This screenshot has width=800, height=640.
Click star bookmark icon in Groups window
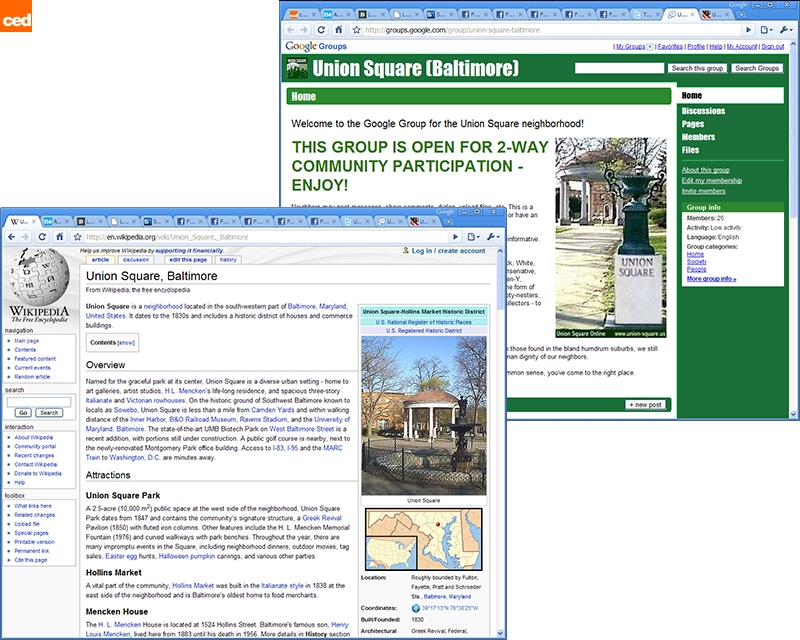coord(356,30)
